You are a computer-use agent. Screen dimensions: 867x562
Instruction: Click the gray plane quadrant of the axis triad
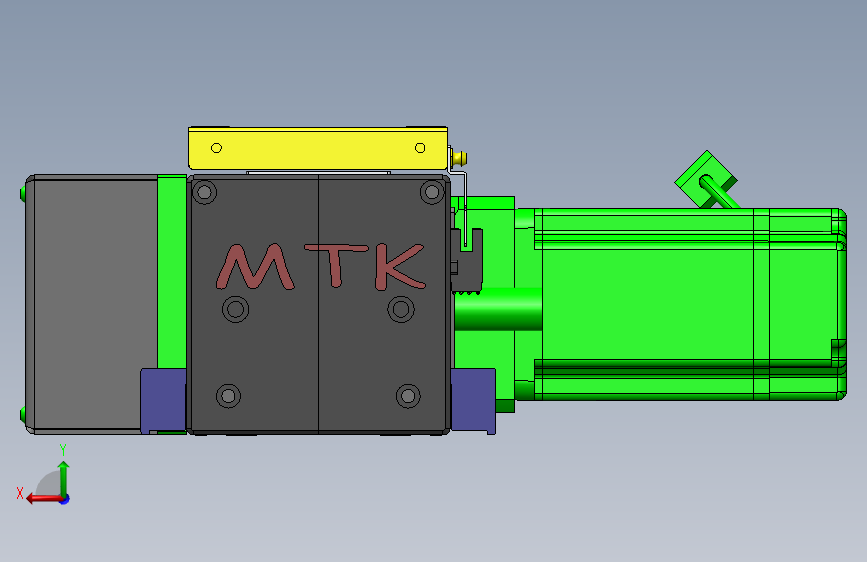[49, 483]
